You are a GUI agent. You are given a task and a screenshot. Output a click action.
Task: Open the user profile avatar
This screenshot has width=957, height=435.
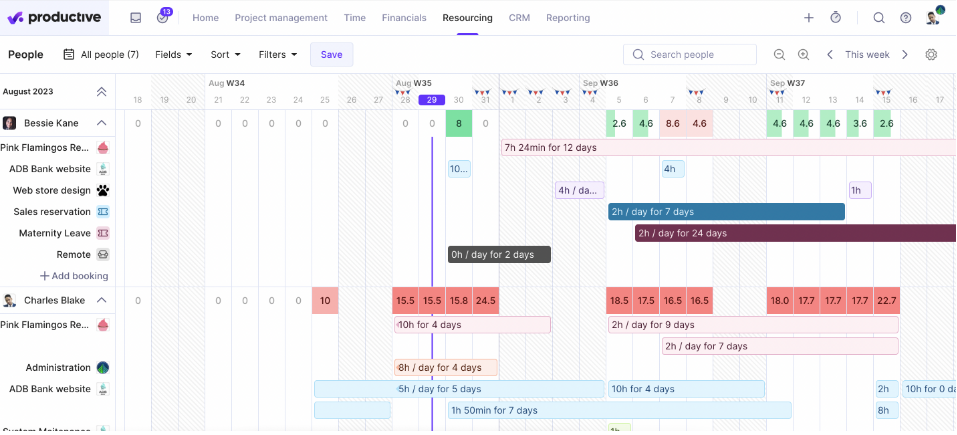click(x=933, y=17)
